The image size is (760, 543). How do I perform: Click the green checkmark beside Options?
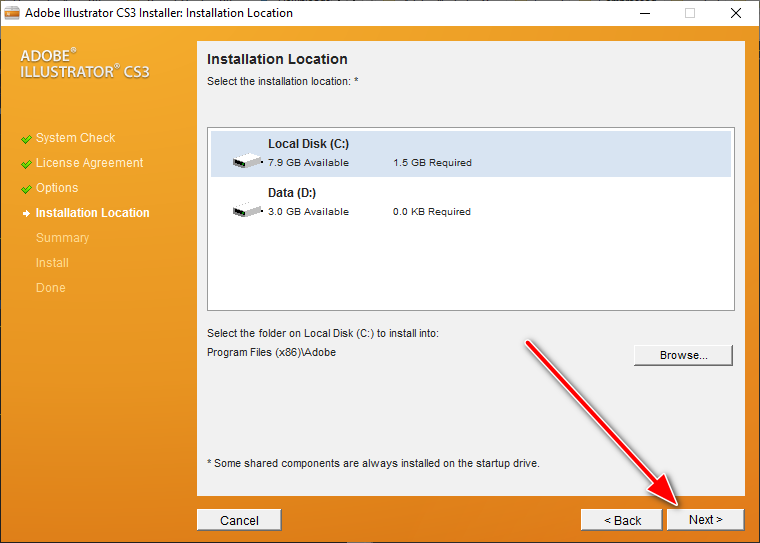pyautogui.click(x=26, y=189)
